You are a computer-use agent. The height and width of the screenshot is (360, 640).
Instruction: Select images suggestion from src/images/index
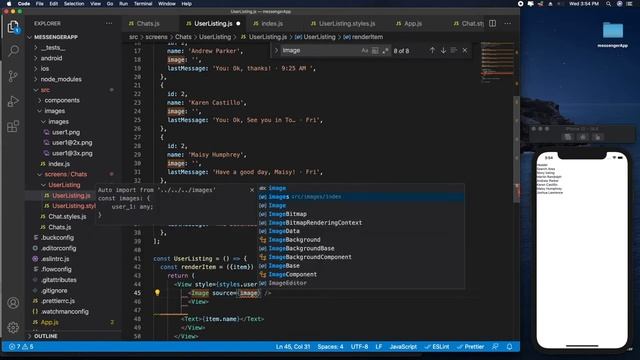[x=361, y=197]
